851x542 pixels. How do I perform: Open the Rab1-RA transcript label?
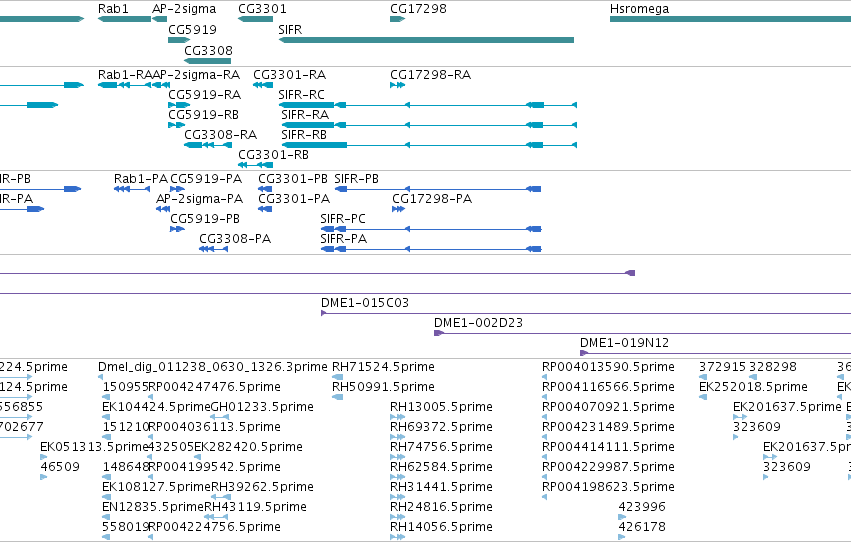[124, 75]
